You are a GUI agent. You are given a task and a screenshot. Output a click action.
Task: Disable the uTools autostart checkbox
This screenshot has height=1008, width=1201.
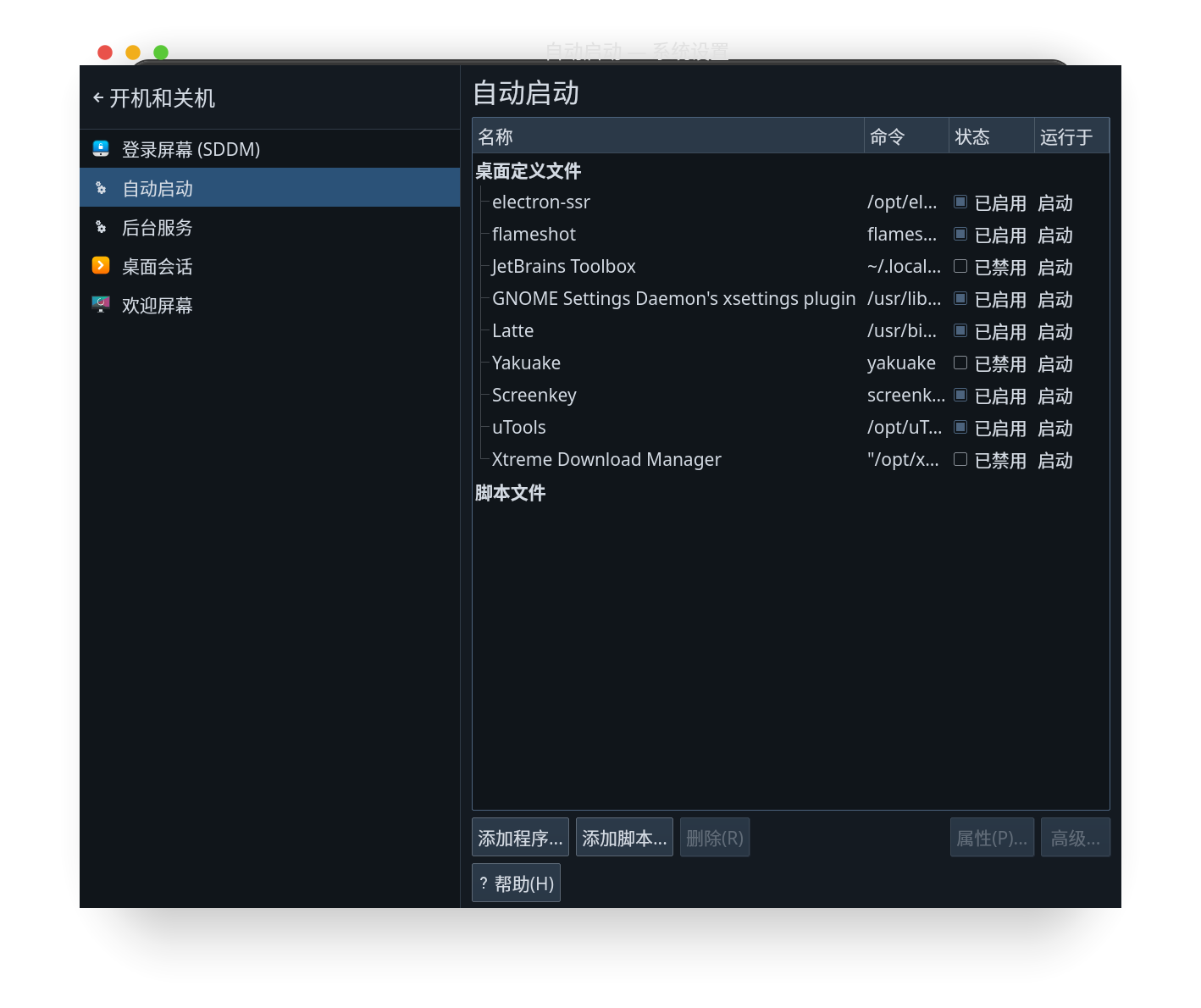960,427
